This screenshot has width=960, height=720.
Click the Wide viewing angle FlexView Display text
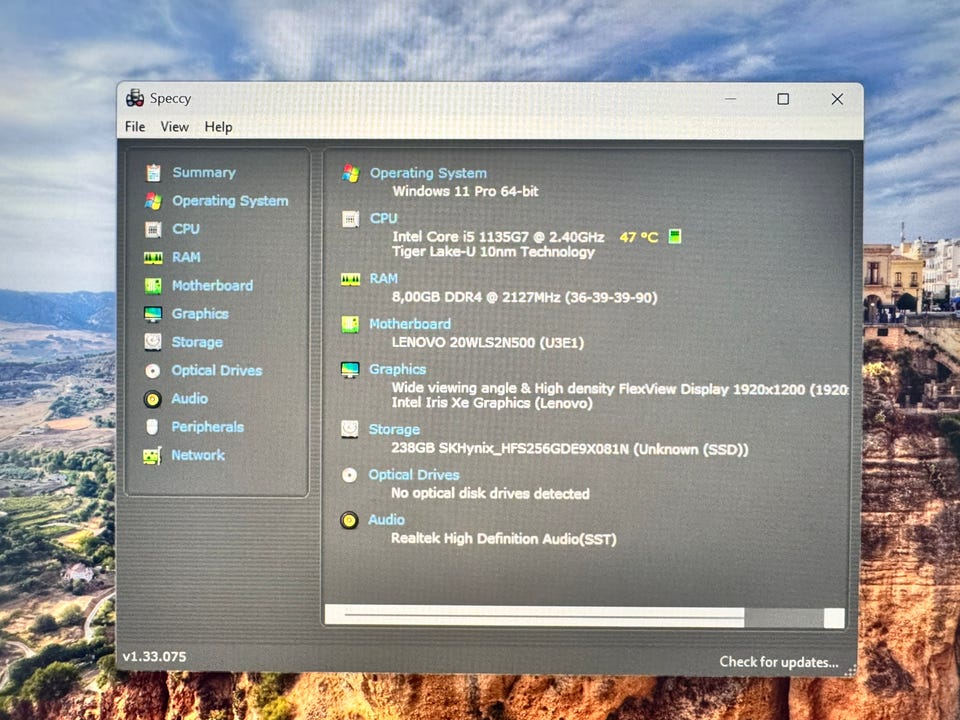point(620,388)
